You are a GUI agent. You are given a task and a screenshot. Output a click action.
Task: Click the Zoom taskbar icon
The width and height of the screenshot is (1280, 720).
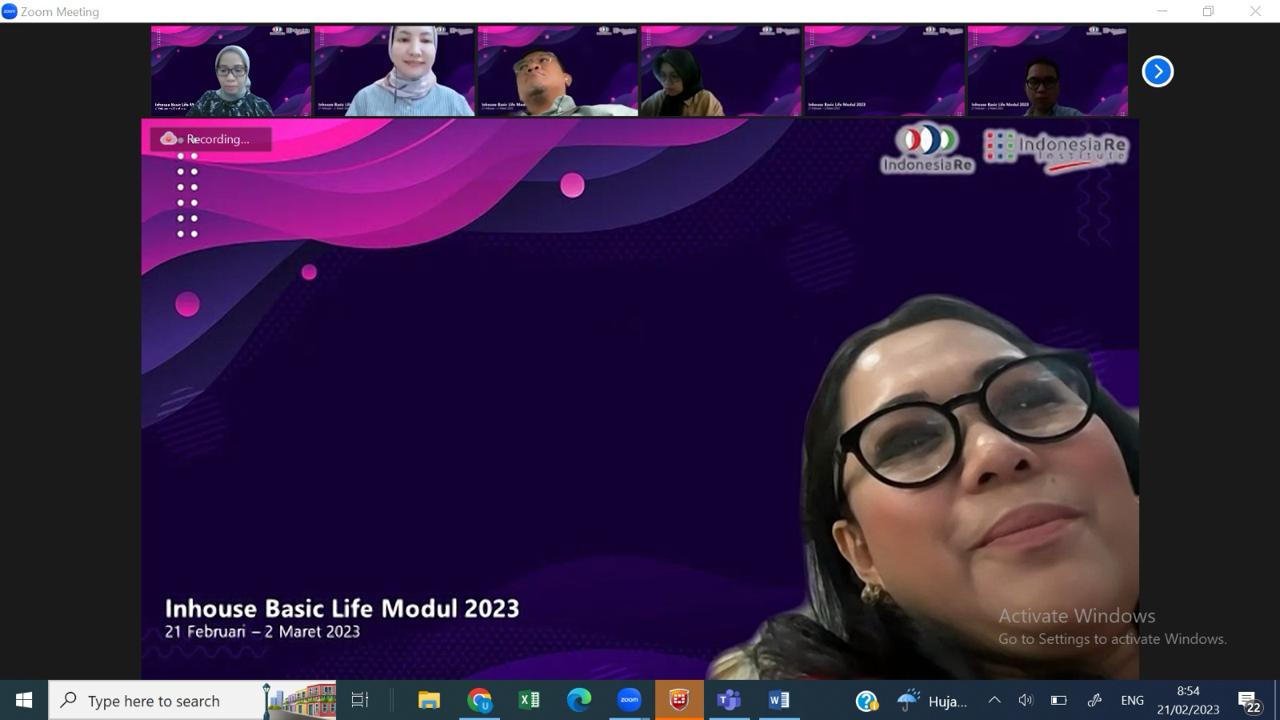pyautogui.click(x=629, y=700)
